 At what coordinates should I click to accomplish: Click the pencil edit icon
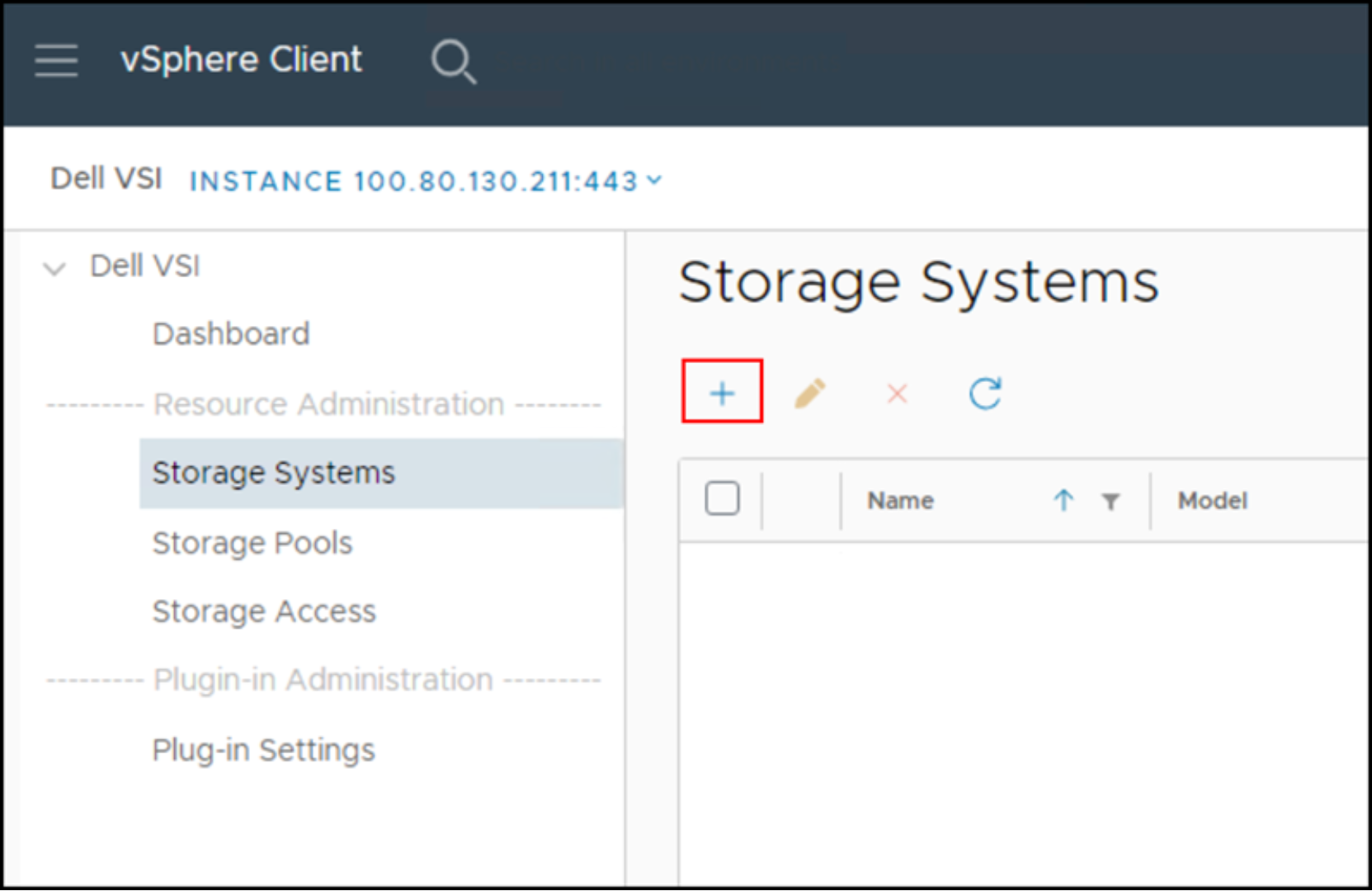[x=810, y=394]
